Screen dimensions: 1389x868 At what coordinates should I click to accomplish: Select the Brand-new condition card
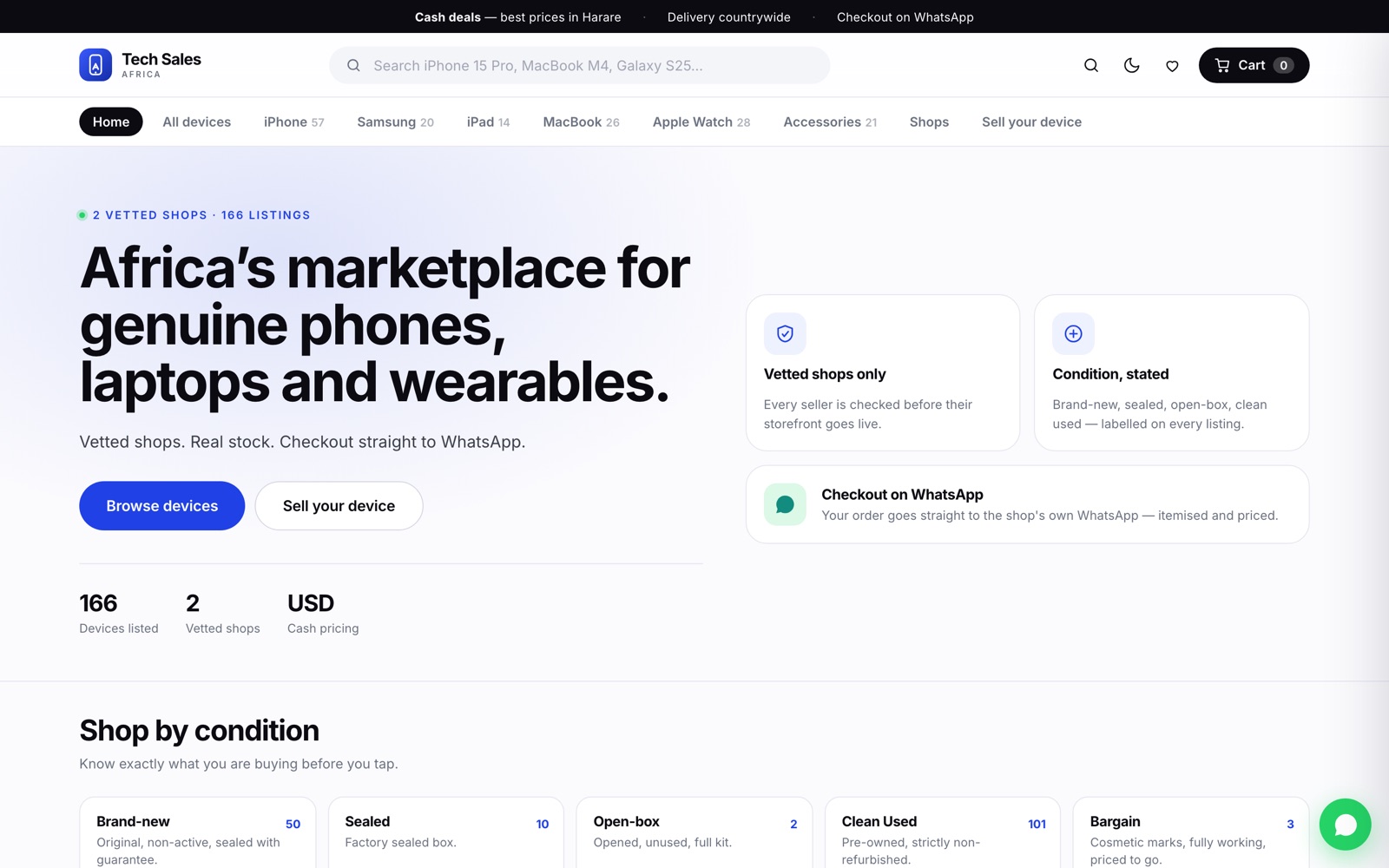pyautogui.click(x=198, y=833)
